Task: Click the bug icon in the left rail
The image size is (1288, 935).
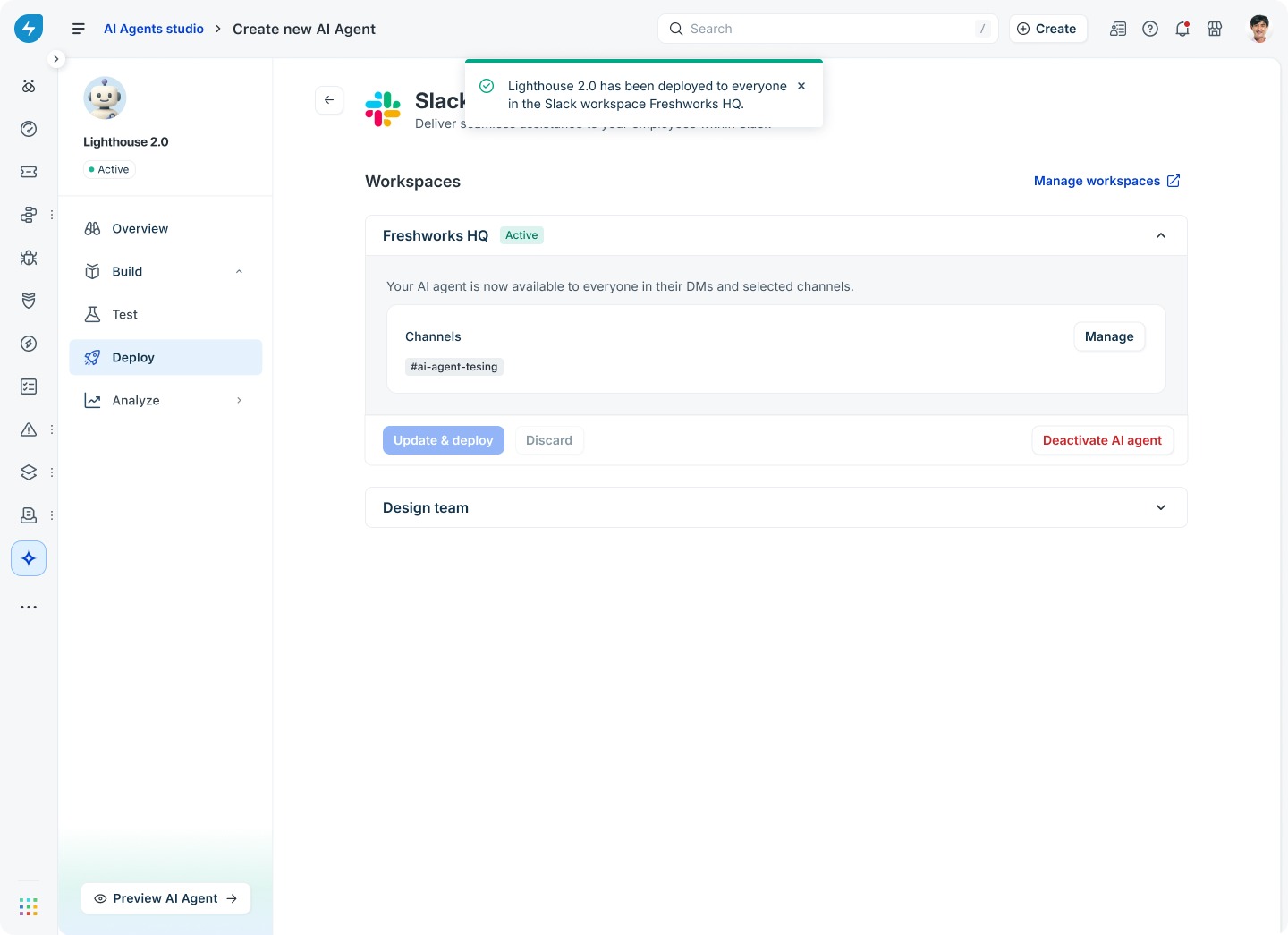Action: point(29,258)
